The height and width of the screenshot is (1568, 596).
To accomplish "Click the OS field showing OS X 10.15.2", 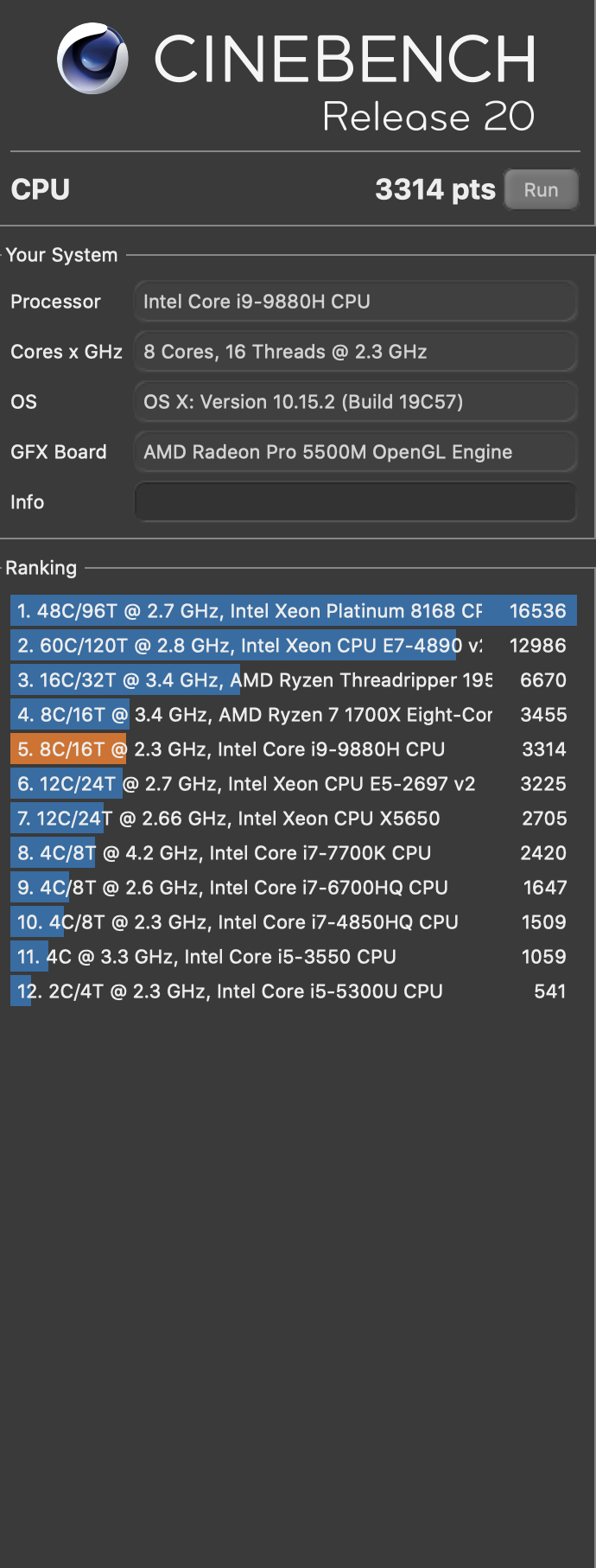I will point(355,401).
